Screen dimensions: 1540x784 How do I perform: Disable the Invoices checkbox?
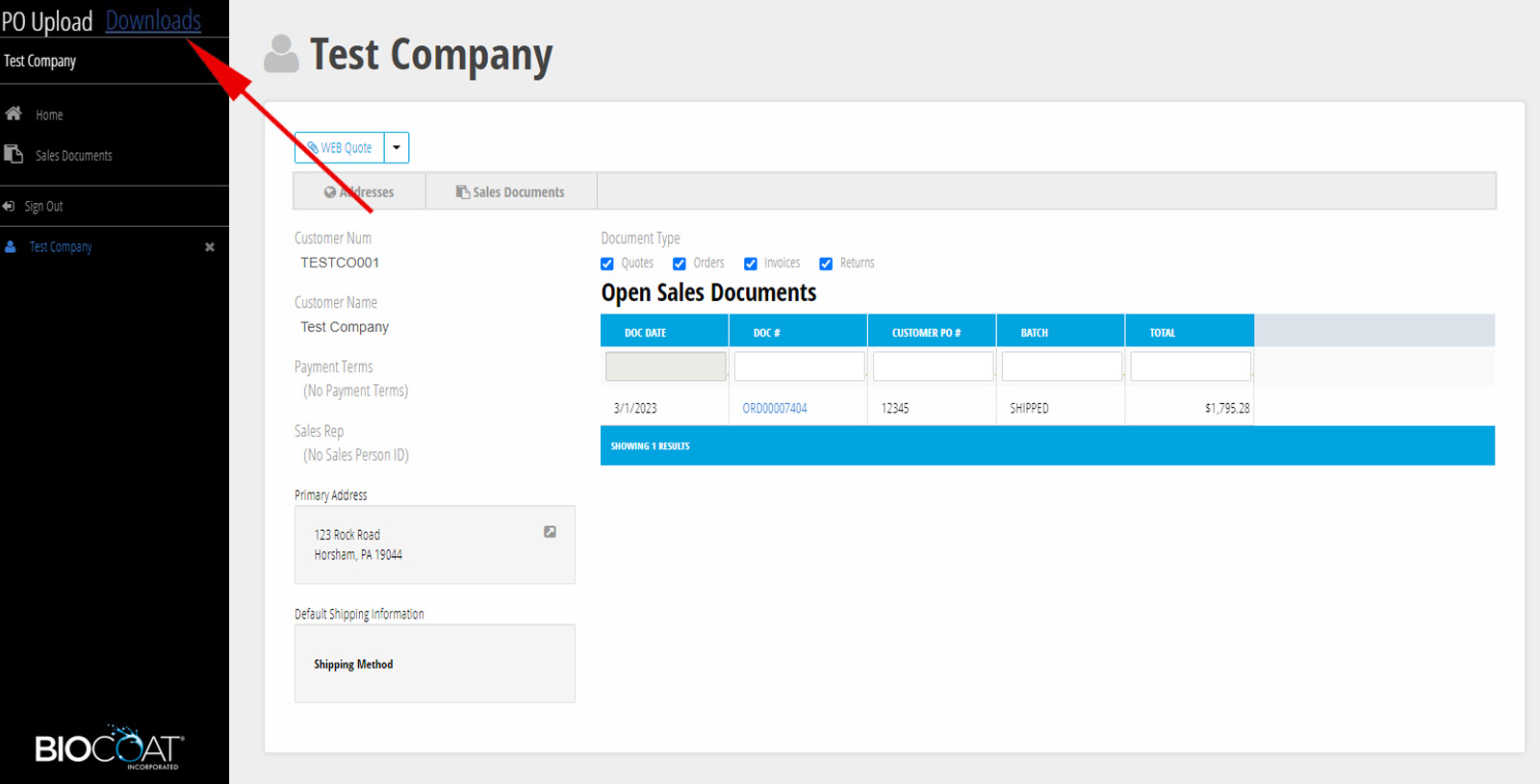(x=751, y=264)
